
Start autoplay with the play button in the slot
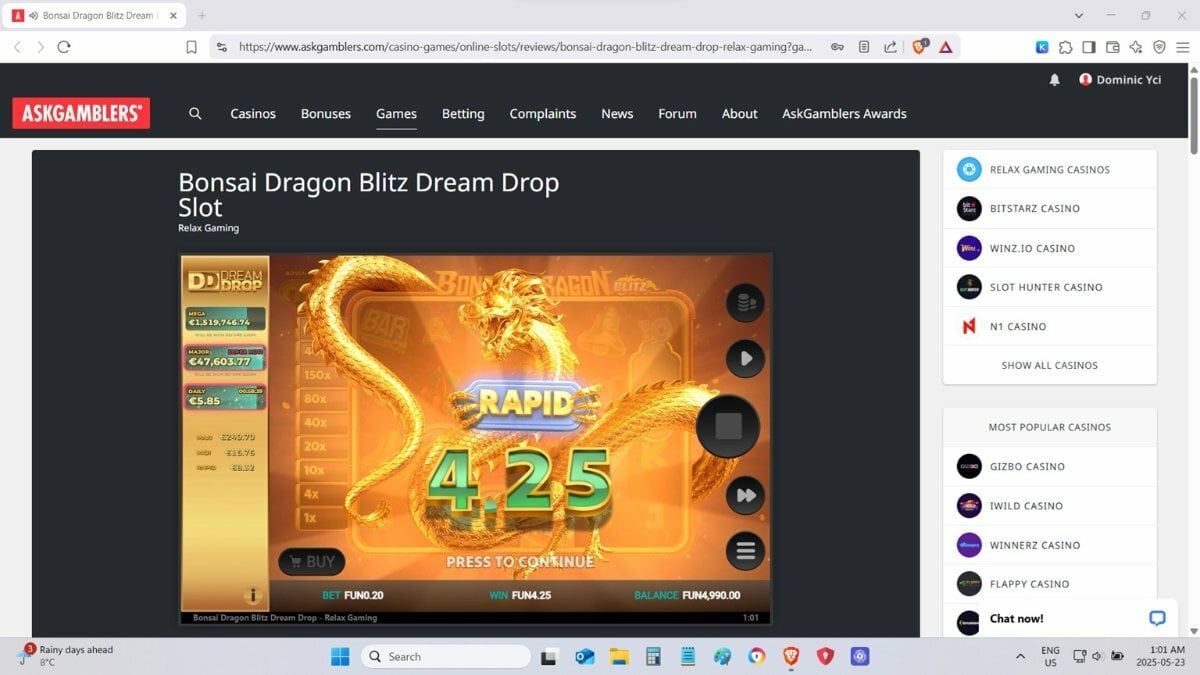point(745,358)
